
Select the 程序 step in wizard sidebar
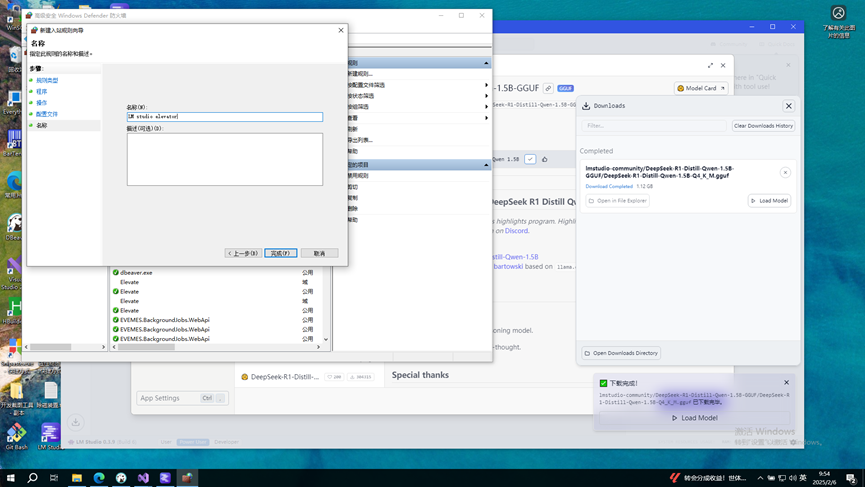(x=41, y=92)
